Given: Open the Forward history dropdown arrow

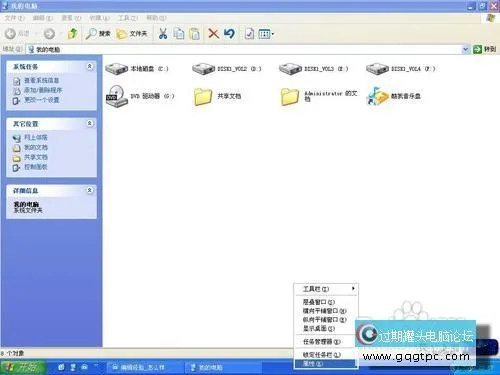Looking at the screenshot, I should pos(61,34).
